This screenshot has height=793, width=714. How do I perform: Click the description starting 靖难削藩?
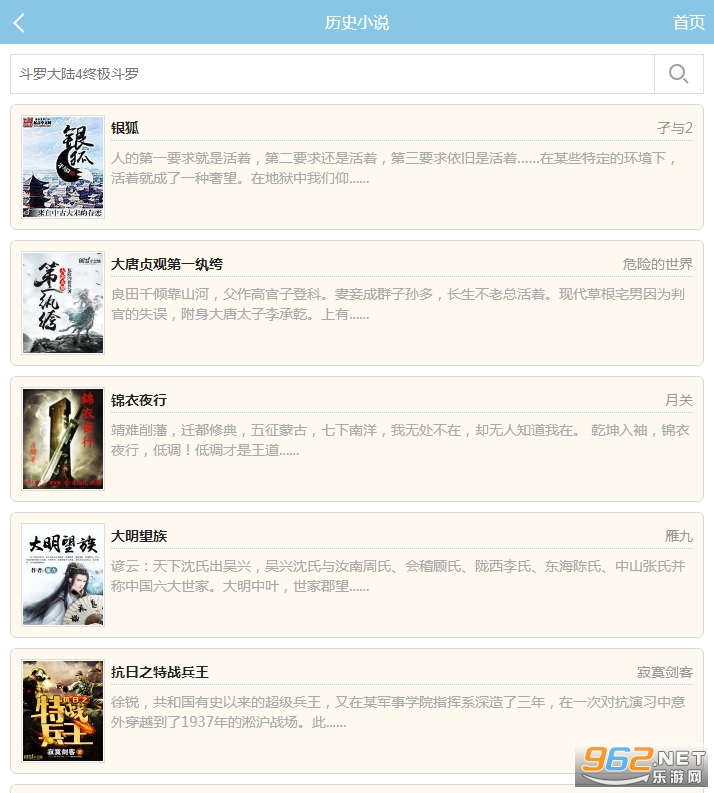pyautogui.click(x=400, y=440)
